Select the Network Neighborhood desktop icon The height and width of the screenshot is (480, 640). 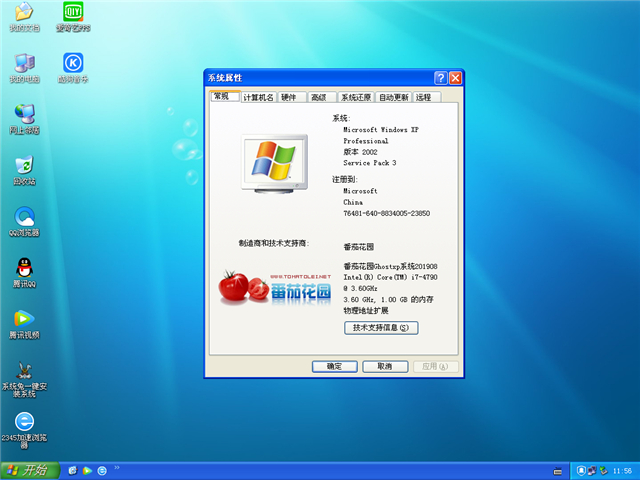click(x=24, y=119)
